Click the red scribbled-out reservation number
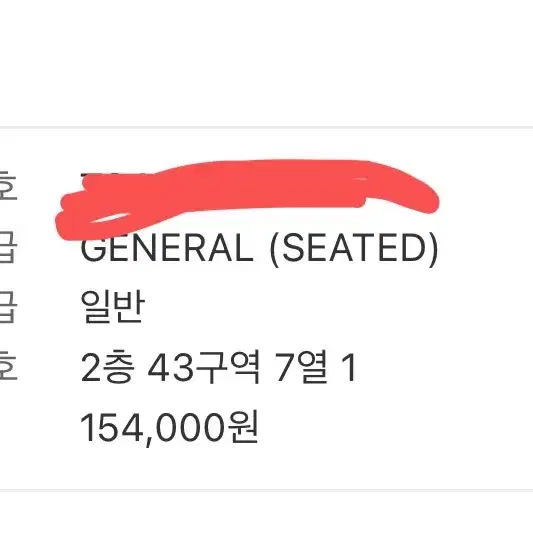Viewport: 533px width, 533px height. (247, 196)
